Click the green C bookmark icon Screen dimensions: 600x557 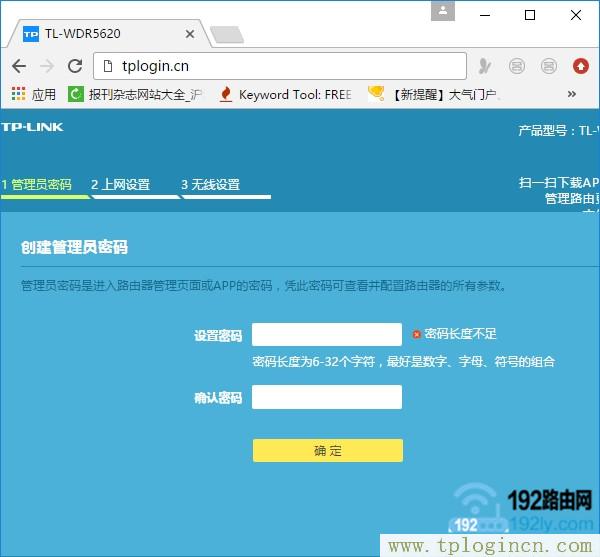pos(76,94)
